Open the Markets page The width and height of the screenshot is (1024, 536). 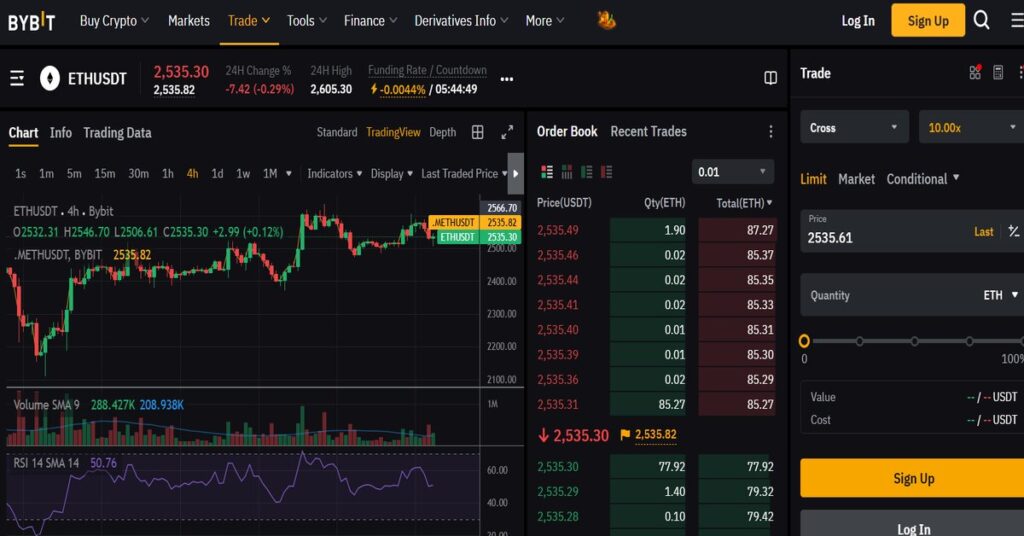point(189,21)
